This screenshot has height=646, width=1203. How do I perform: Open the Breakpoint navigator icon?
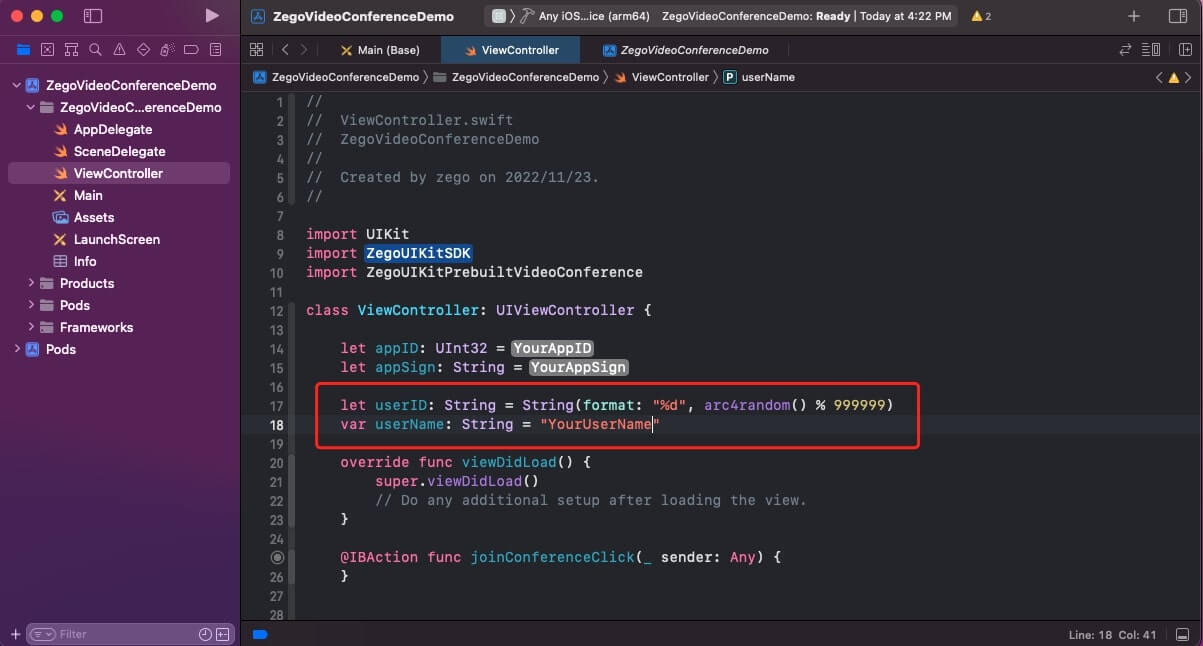[x=191, y=49]
